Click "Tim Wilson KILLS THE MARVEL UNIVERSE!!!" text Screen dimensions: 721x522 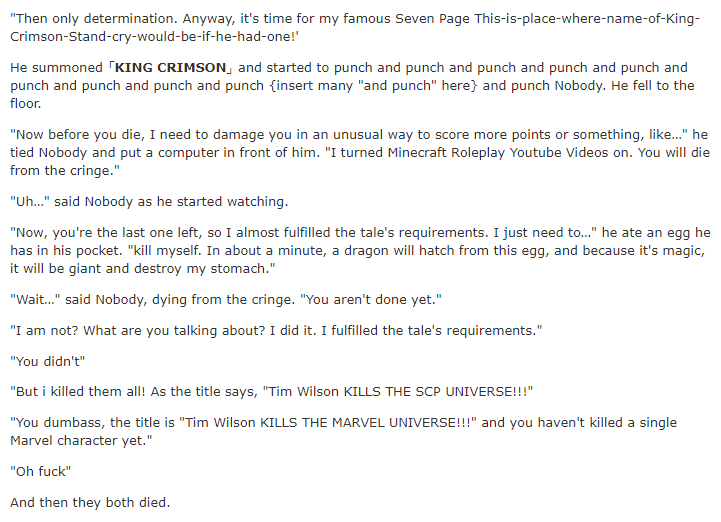click(x=327, y=423)
